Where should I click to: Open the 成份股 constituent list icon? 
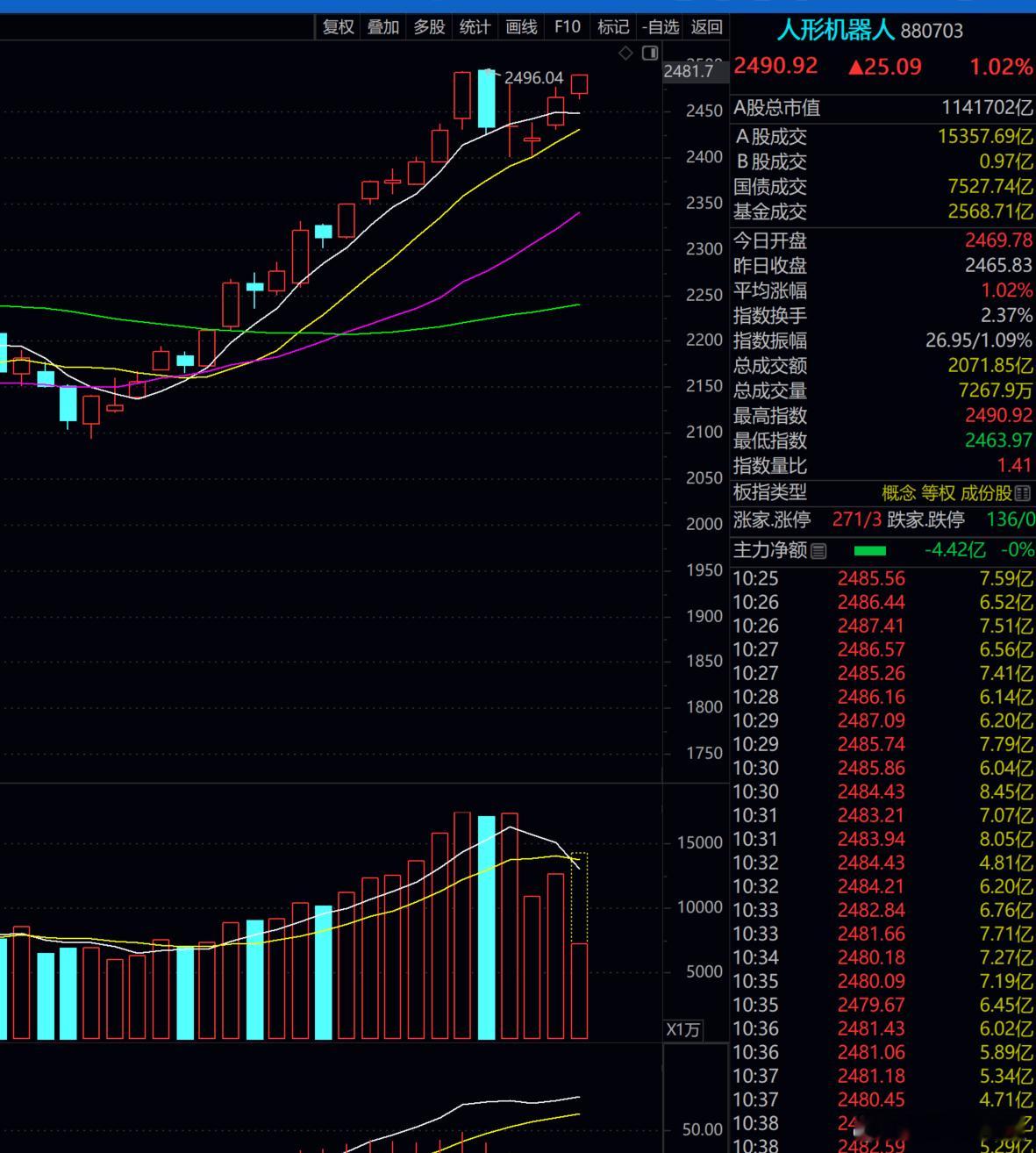coord(1023,494)
